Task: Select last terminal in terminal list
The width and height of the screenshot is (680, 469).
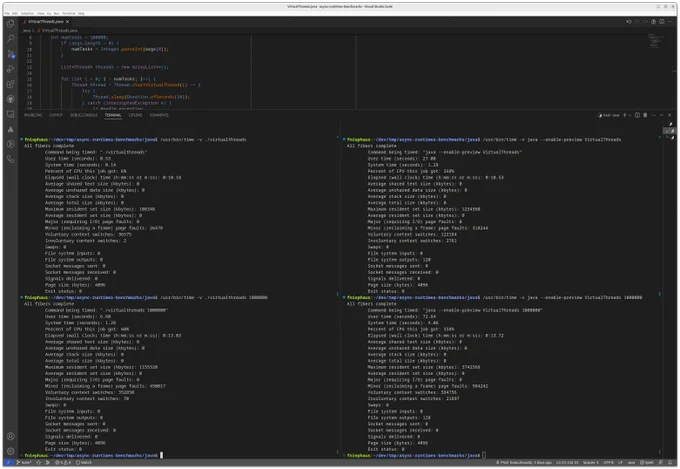Action: point(670,138)
